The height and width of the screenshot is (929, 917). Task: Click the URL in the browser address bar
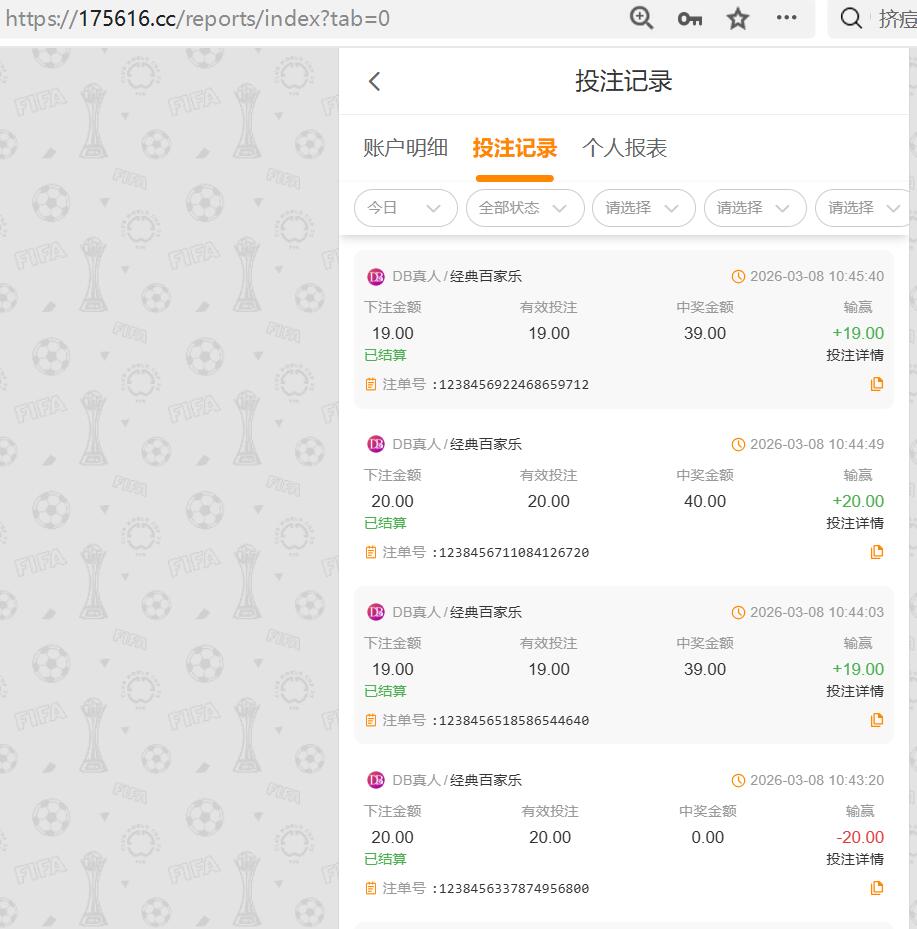click(200, 18)
